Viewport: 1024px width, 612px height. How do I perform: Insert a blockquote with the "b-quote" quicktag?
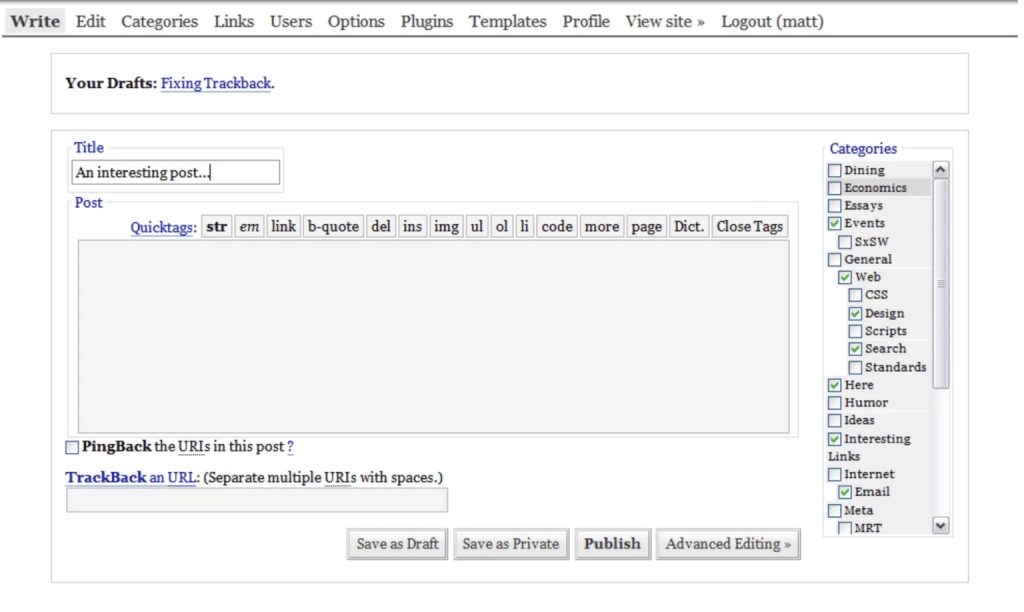(332, 226)
